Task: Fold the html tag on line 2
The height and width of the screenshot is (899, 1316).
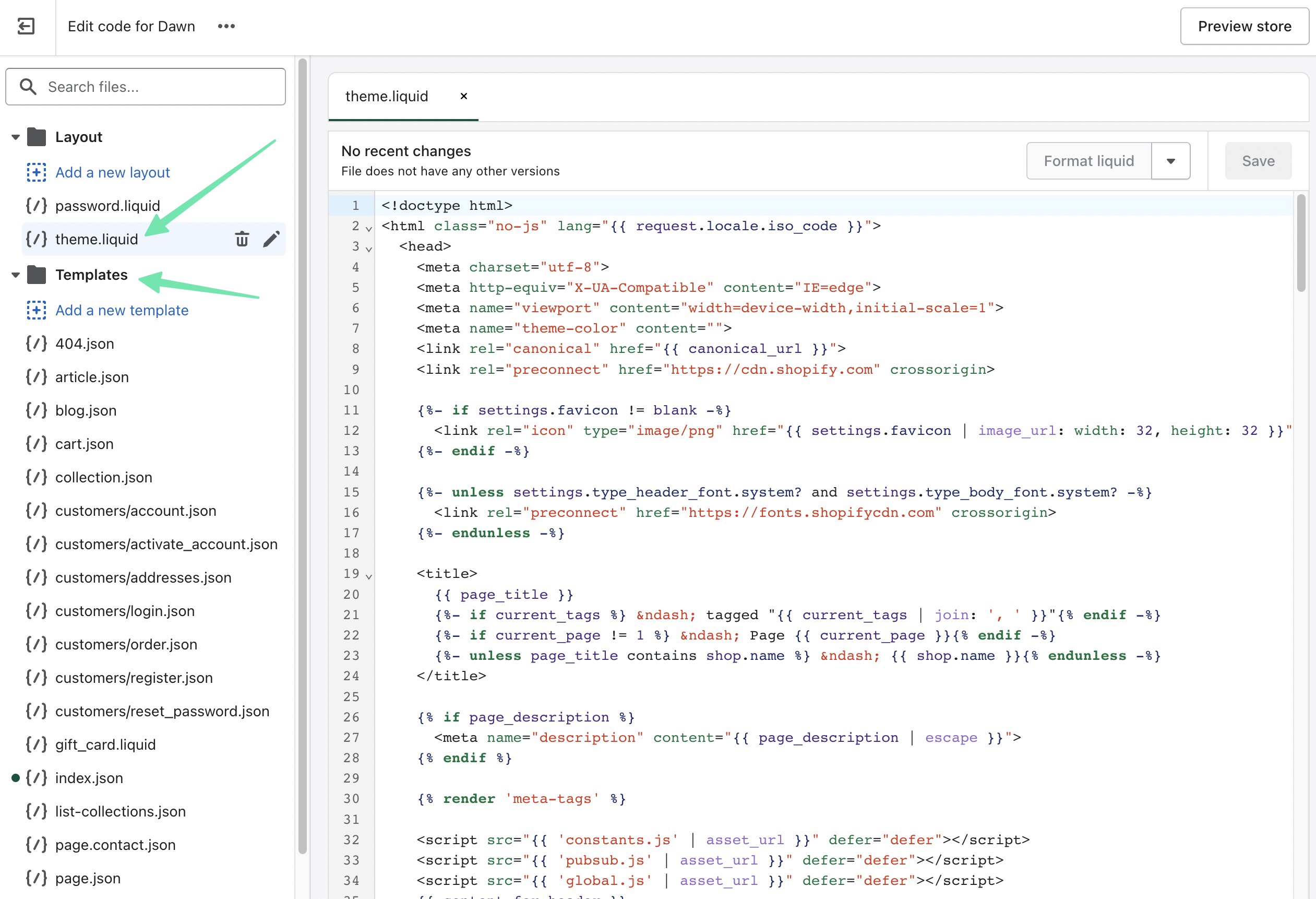Action: coord(368,229)
